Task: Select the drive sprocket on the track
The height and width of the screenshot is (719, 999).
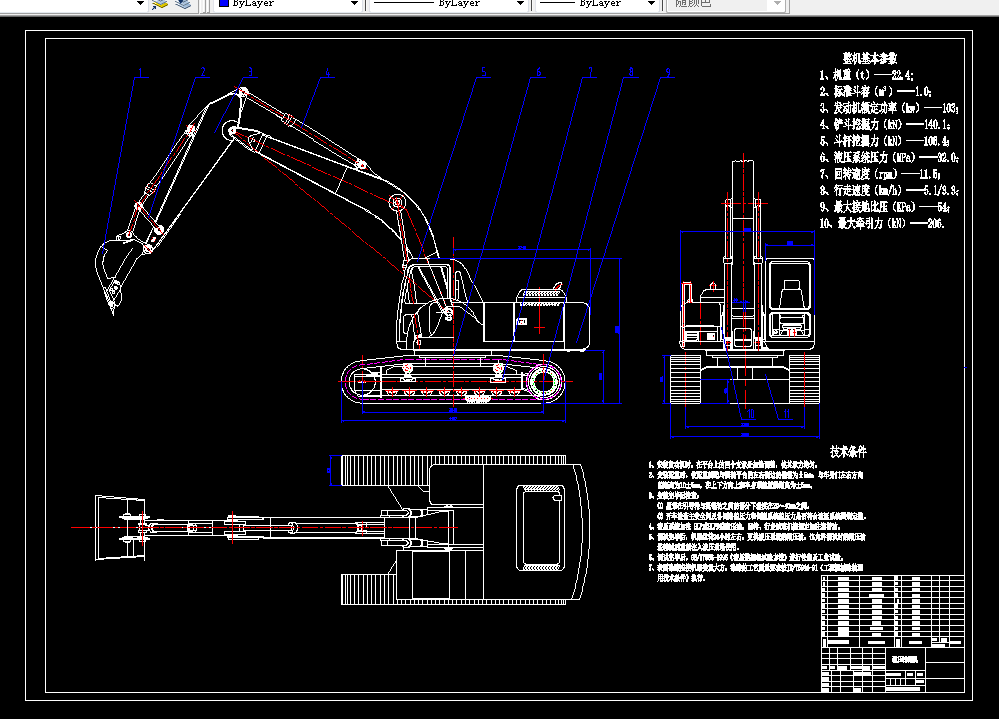Action: click(x=543, y=382)
